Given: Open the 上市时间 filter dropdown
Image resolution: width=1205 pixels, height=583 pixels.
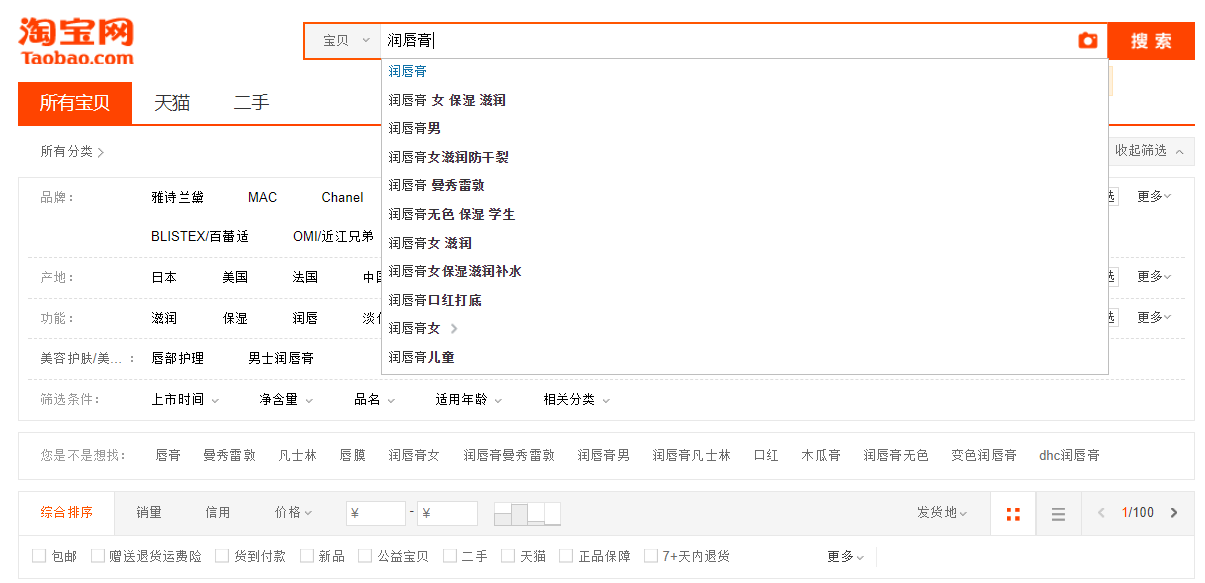Looking at the screenshot, I should pyautogui.click(x=185, y=399).
